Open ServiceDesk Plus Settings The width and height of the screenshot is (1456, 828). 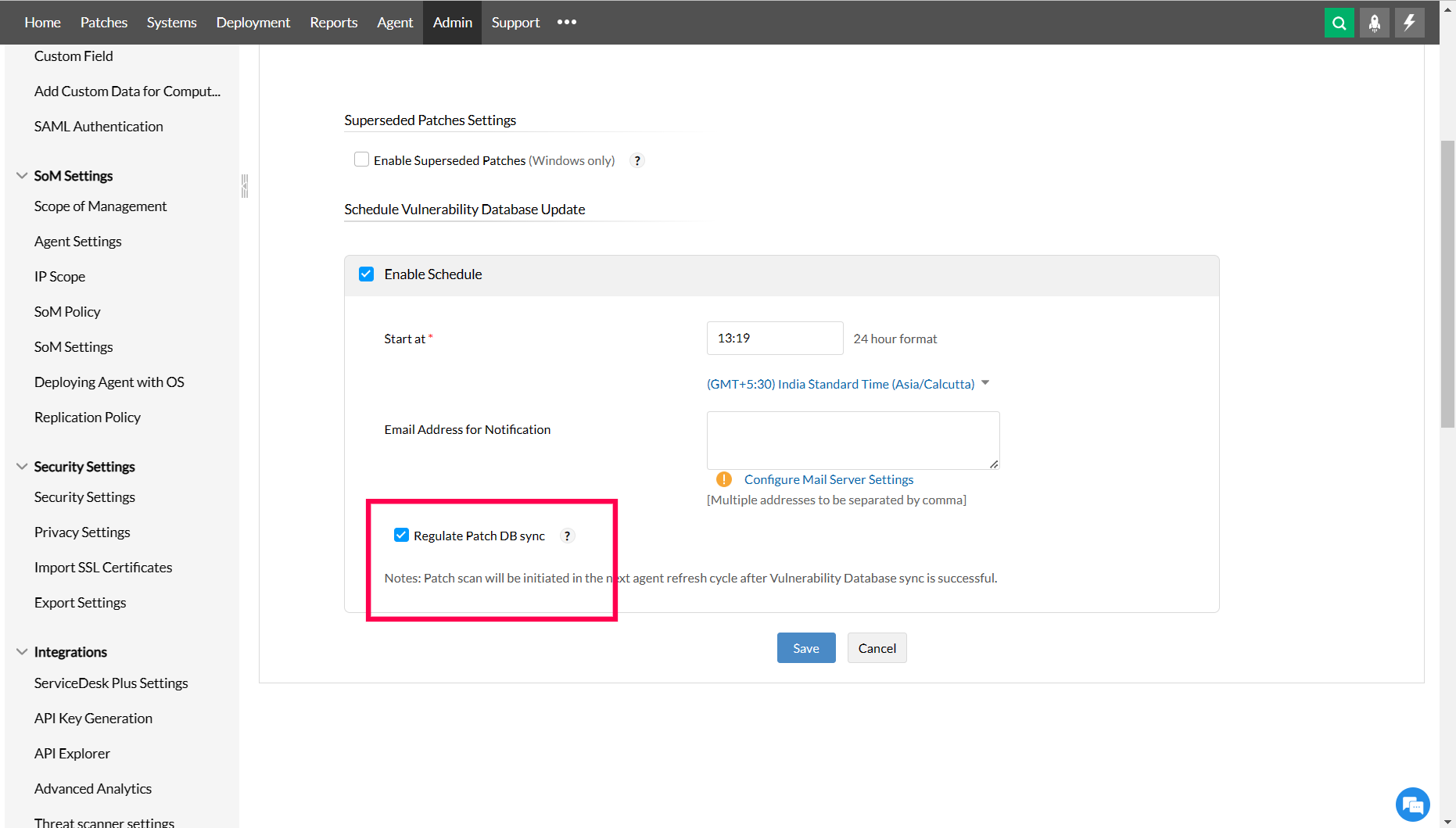click(x=111, y=683)
